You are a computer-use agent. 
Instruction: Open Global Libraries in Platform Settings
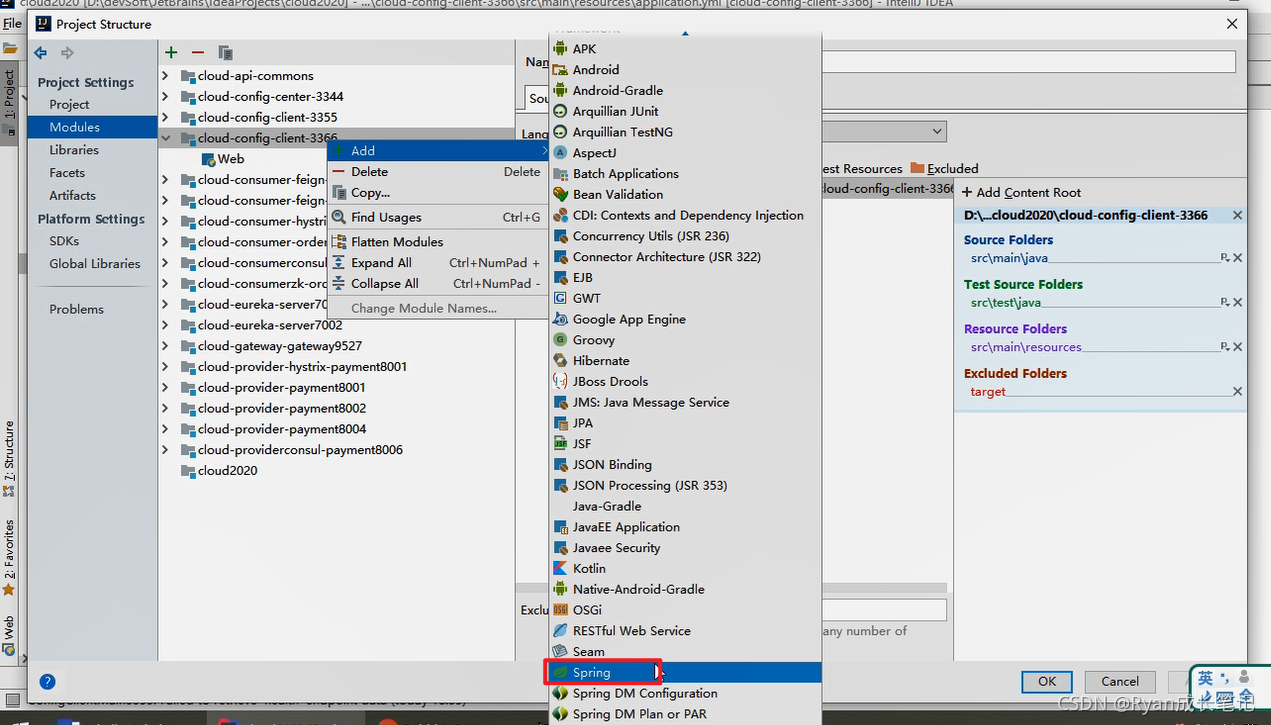coord(95,264)
